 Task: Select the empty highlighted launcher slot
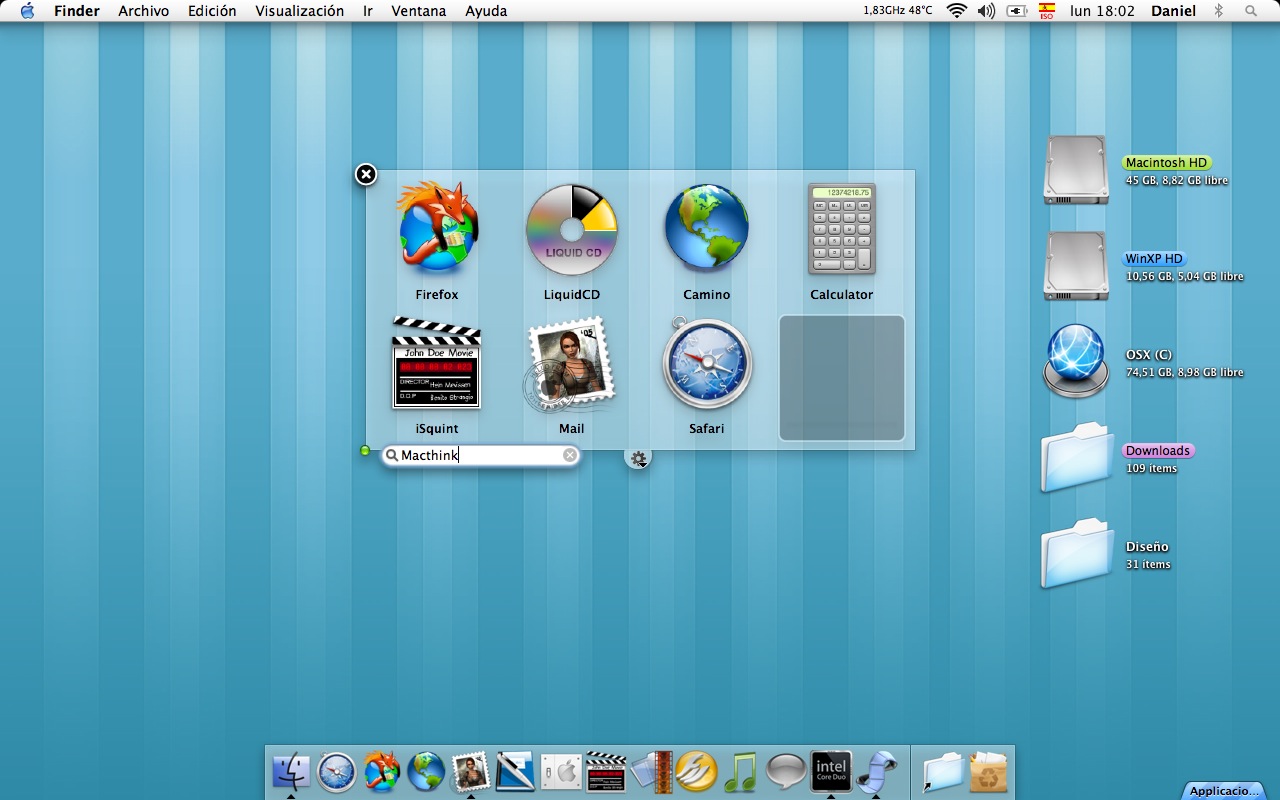pos(841,377)
